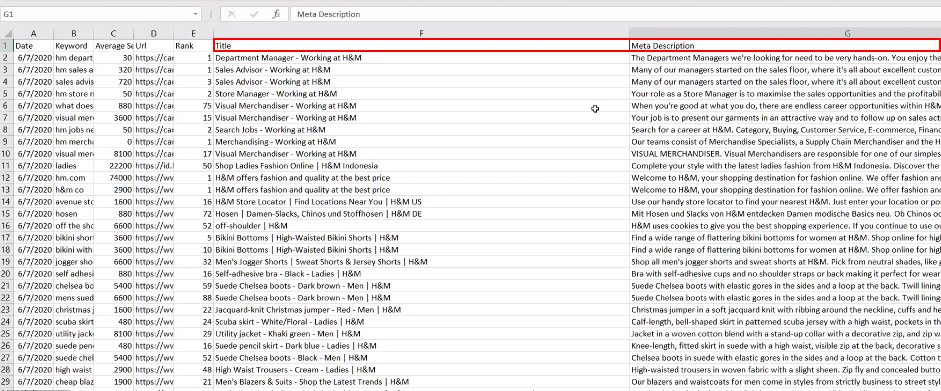The width and height of the screenshot is (941, 391).
Task: Select meta description starting 'Mit Hosen und Slacks'
Action: (785, 213)
